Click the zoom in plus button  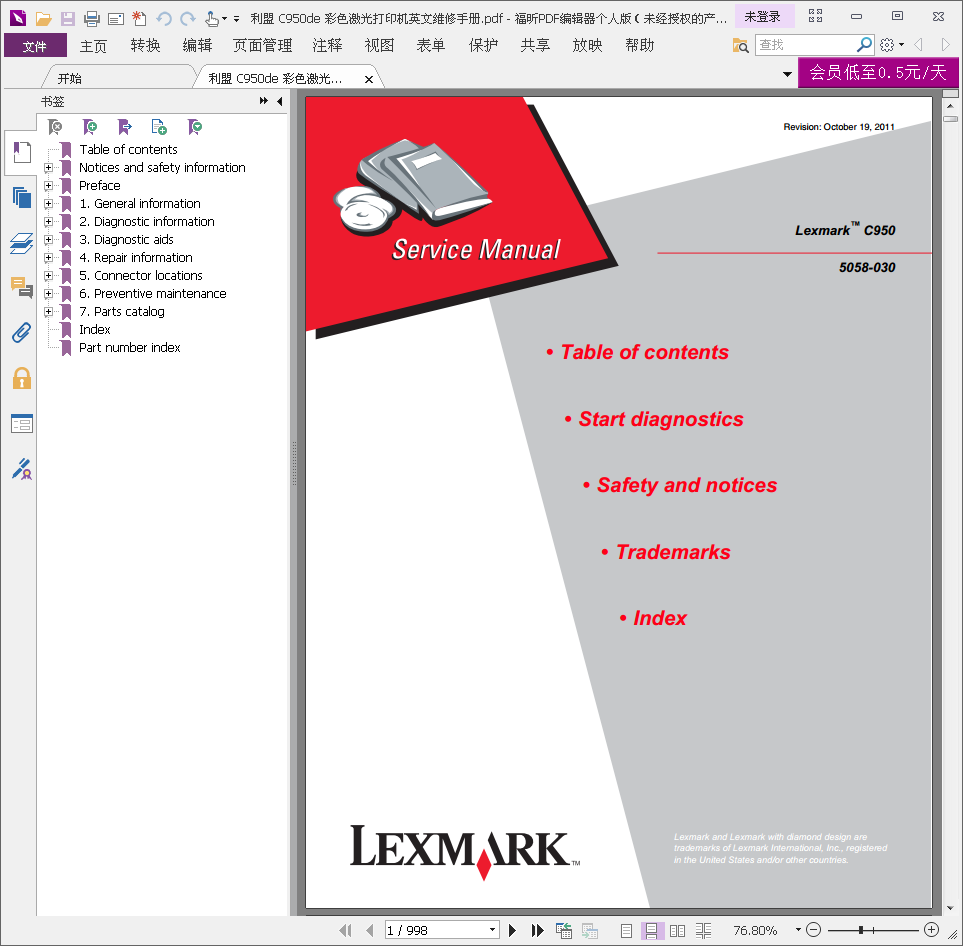[931, 930]
